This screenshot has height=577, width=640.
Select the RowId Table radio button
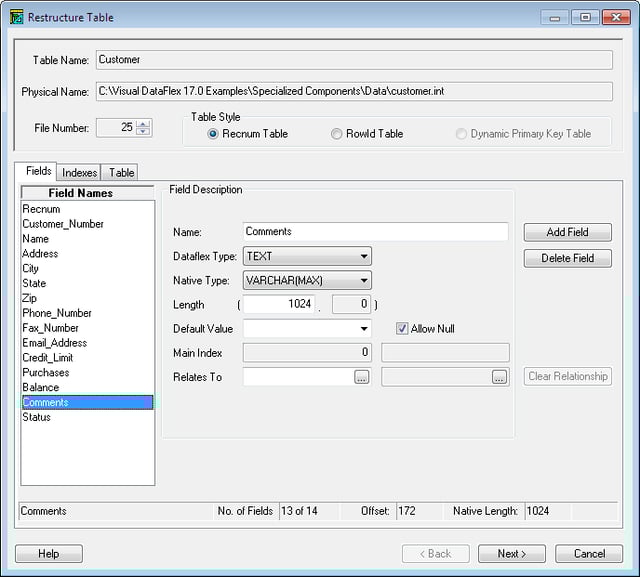(336, 134)
